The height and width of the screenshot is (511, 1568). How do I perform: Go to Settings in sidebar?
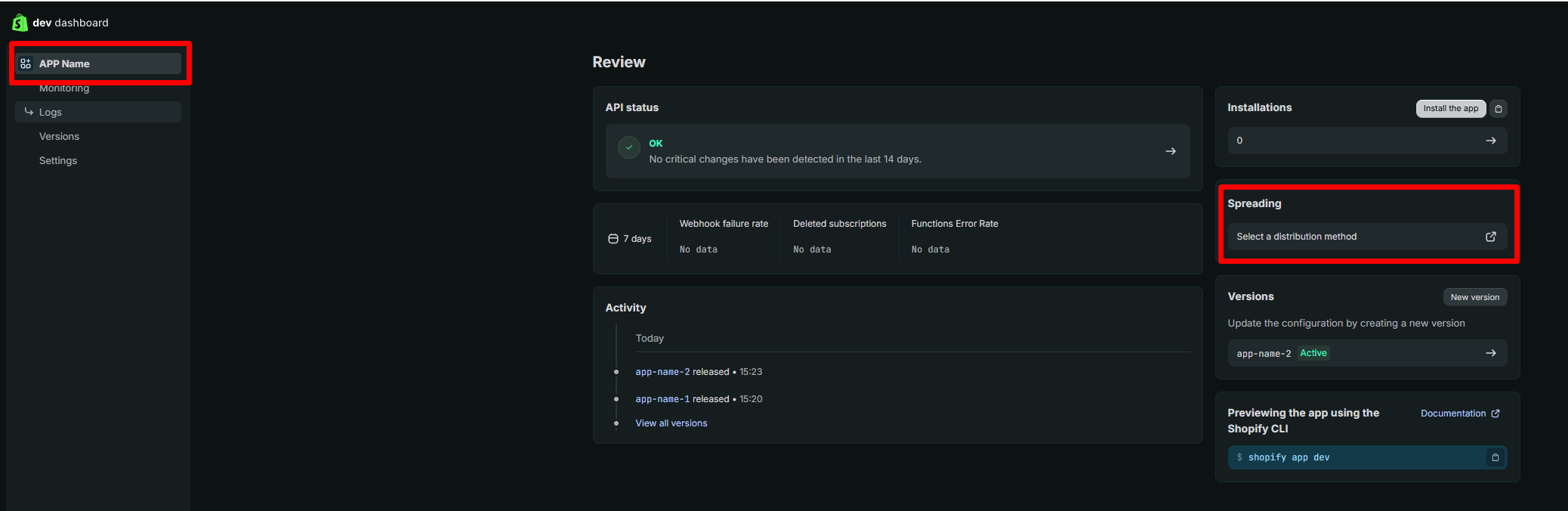[58, 160]
